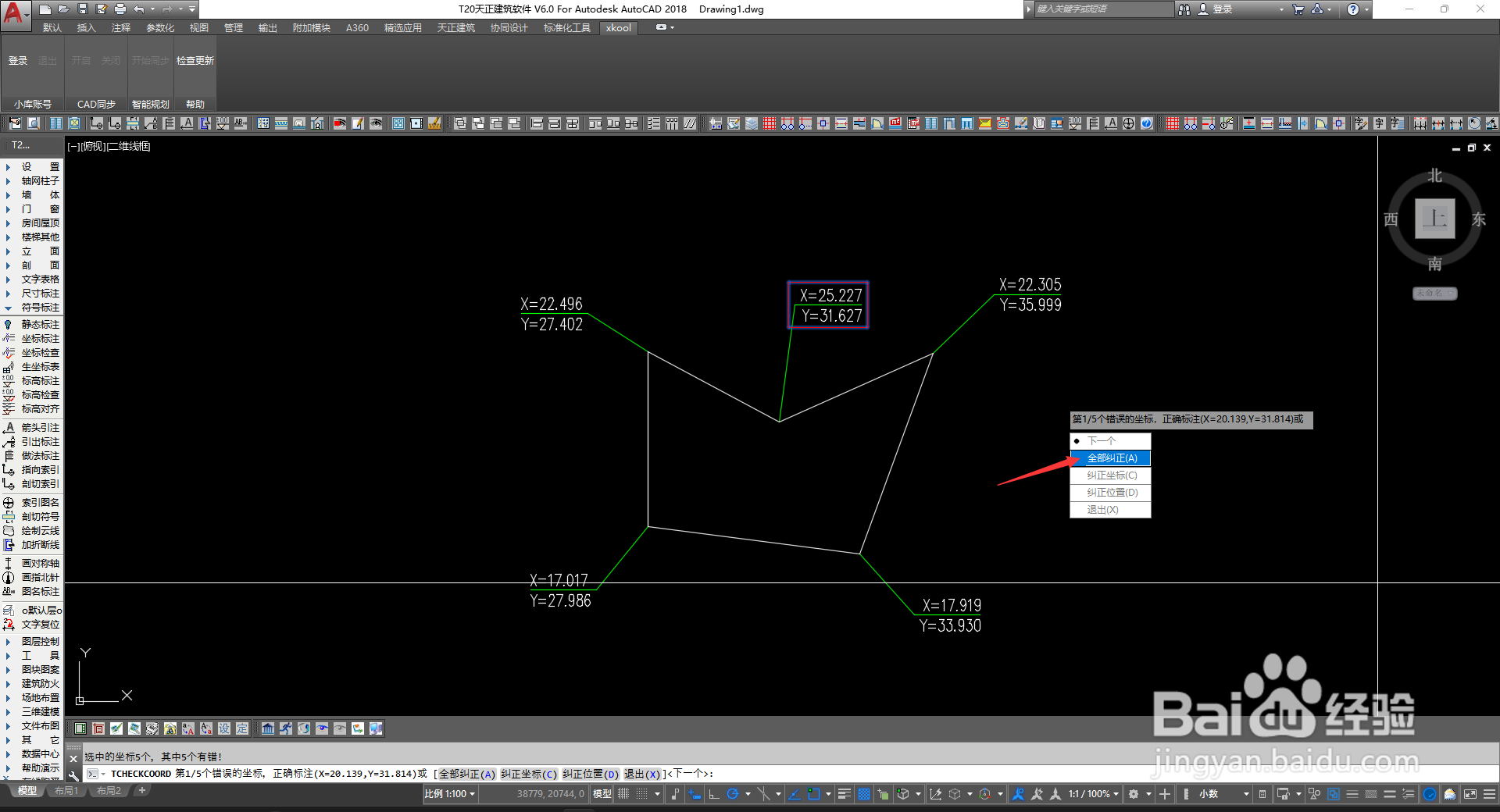Open the AutoCAD application menu (red A)
The width and height of the screenshot is (1500, 812).
click(x=14, y=14)
